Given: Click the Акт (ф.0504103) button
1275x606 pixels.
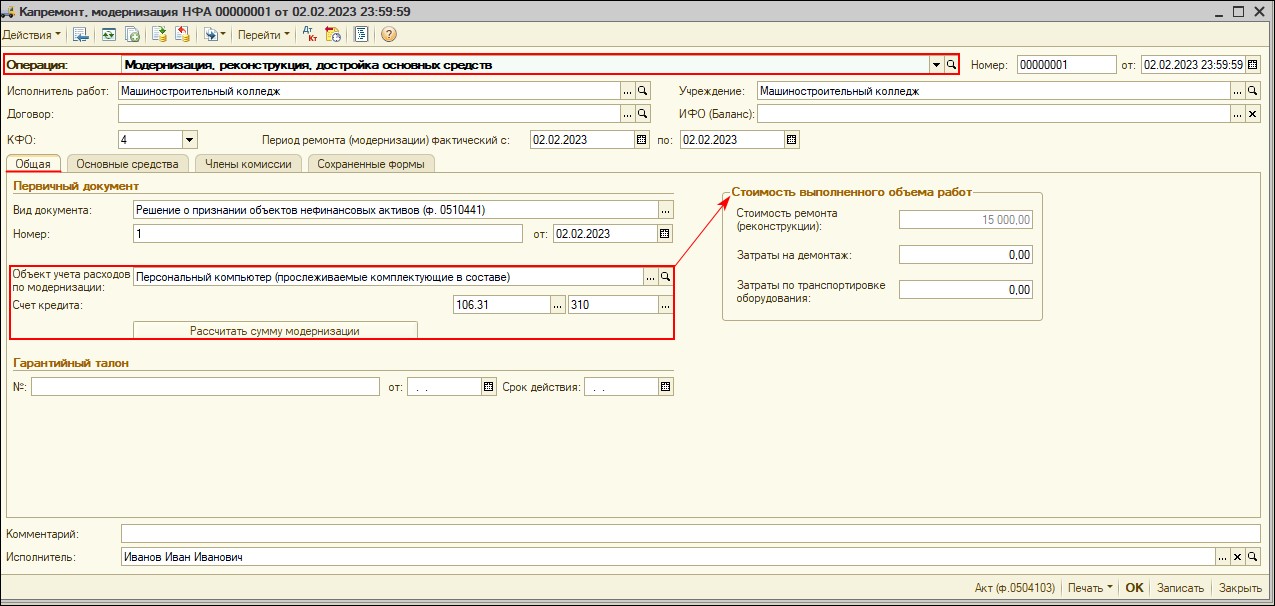Looking at the screenshot, I should point(1015,588).
